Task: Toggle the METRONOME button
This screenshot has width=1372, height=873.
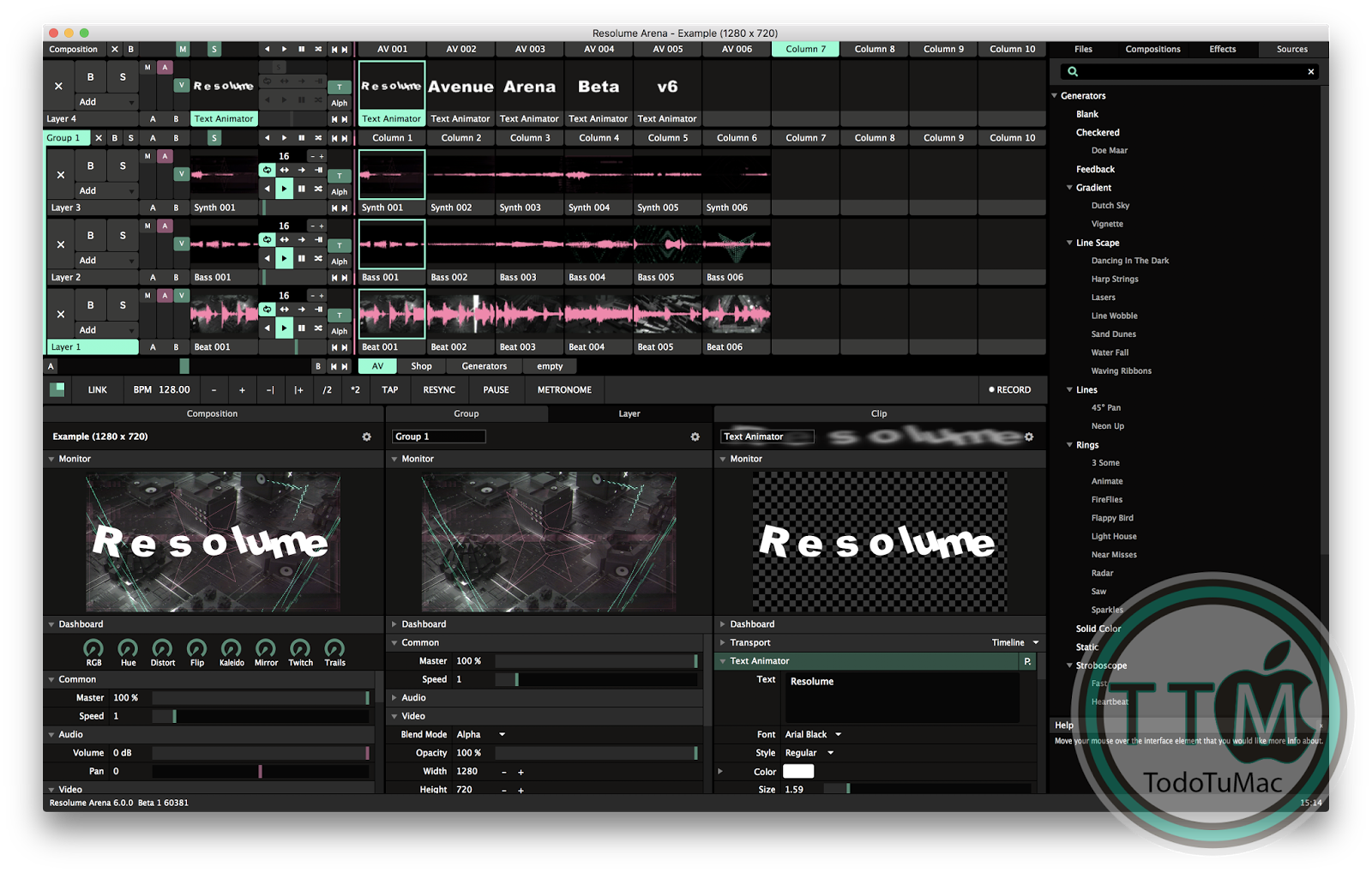Action: (x=564, y=390)
